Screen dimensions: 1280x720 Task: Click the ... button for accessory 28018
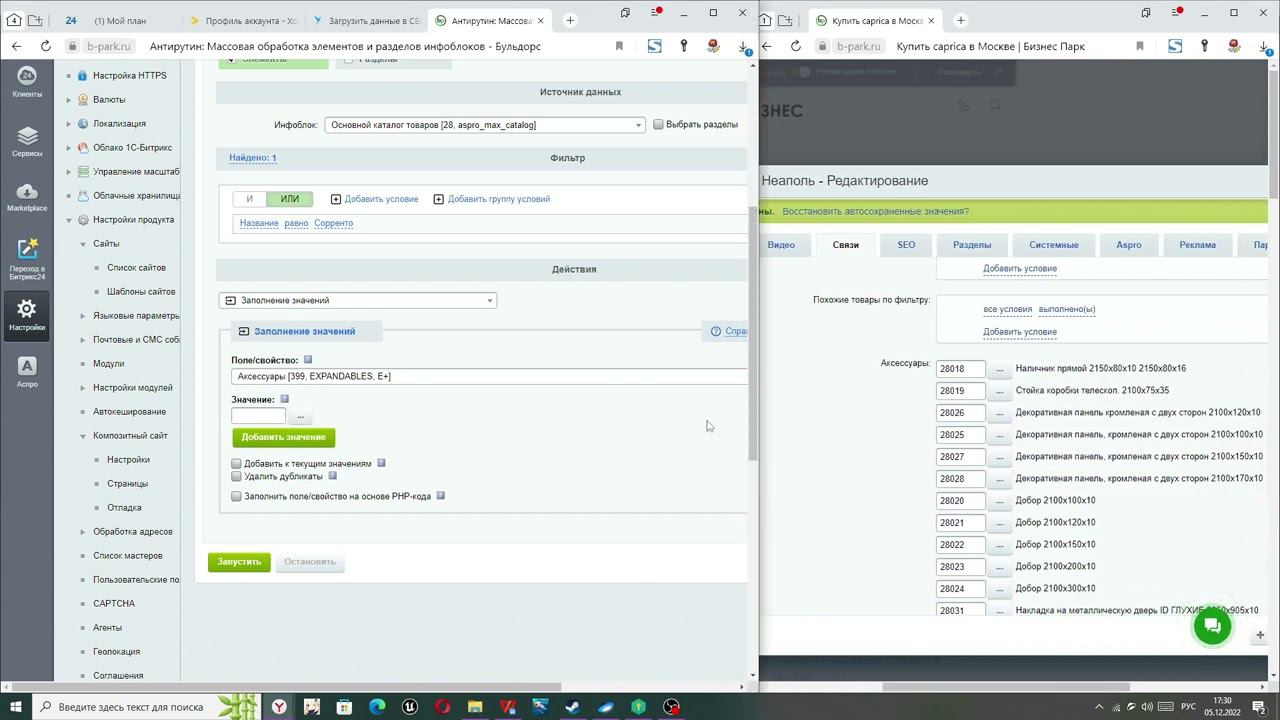[x=999, y=369]
